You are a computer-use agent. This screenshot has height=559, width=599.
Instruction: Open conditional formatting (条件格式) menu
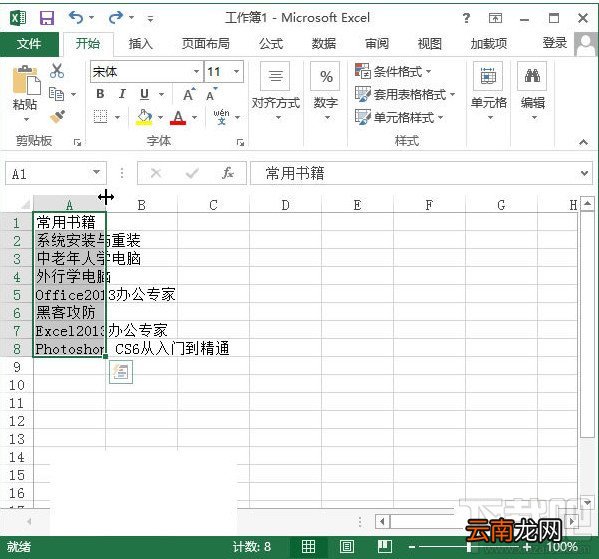click(x=393, y=71)
